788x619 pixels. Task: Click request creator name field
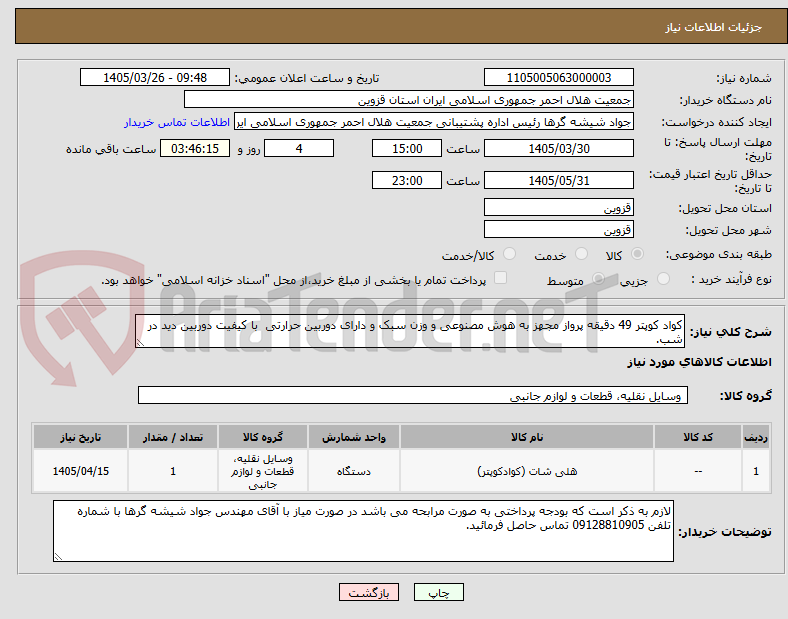coord(434,122)
